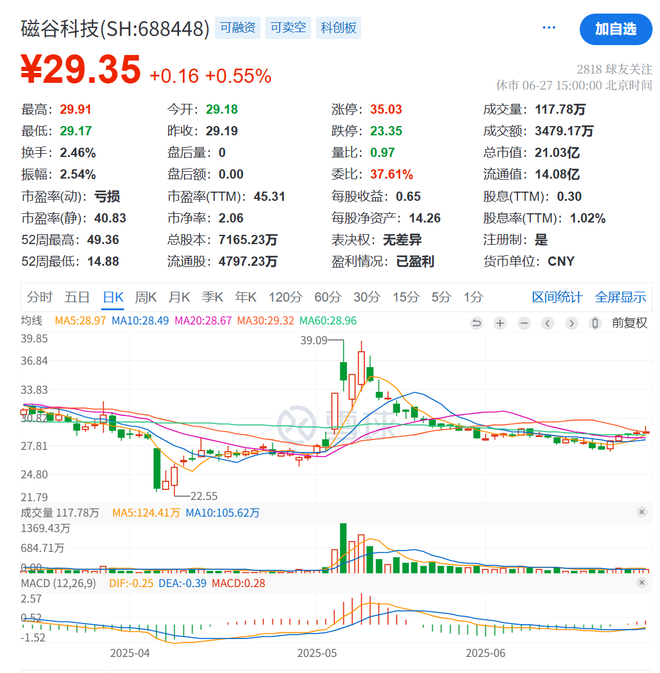Viewport: 660px width, 673px height.
Task: Switch to the 五日 chart tab
Action: point(77,297)
